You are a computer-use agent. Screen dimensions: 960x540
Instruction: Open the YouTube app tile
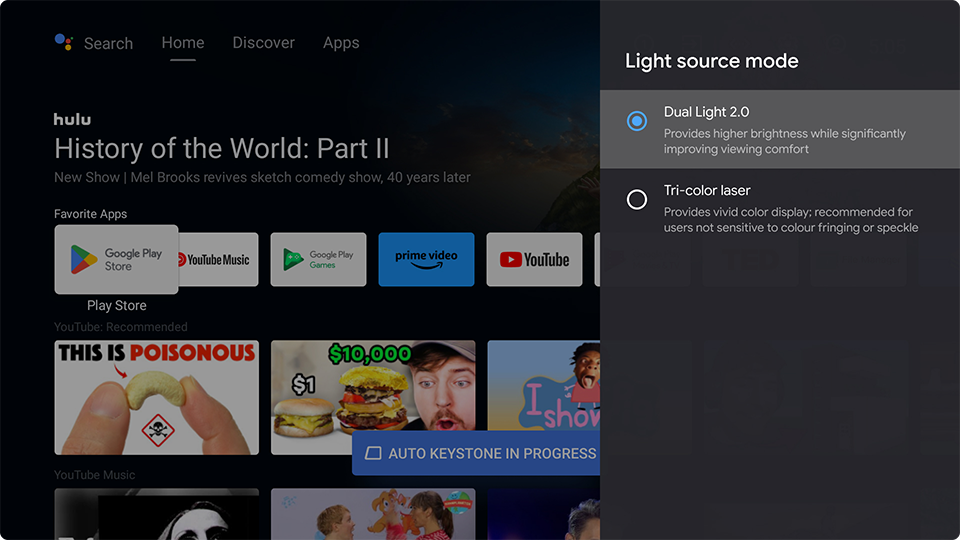[534, 260]
